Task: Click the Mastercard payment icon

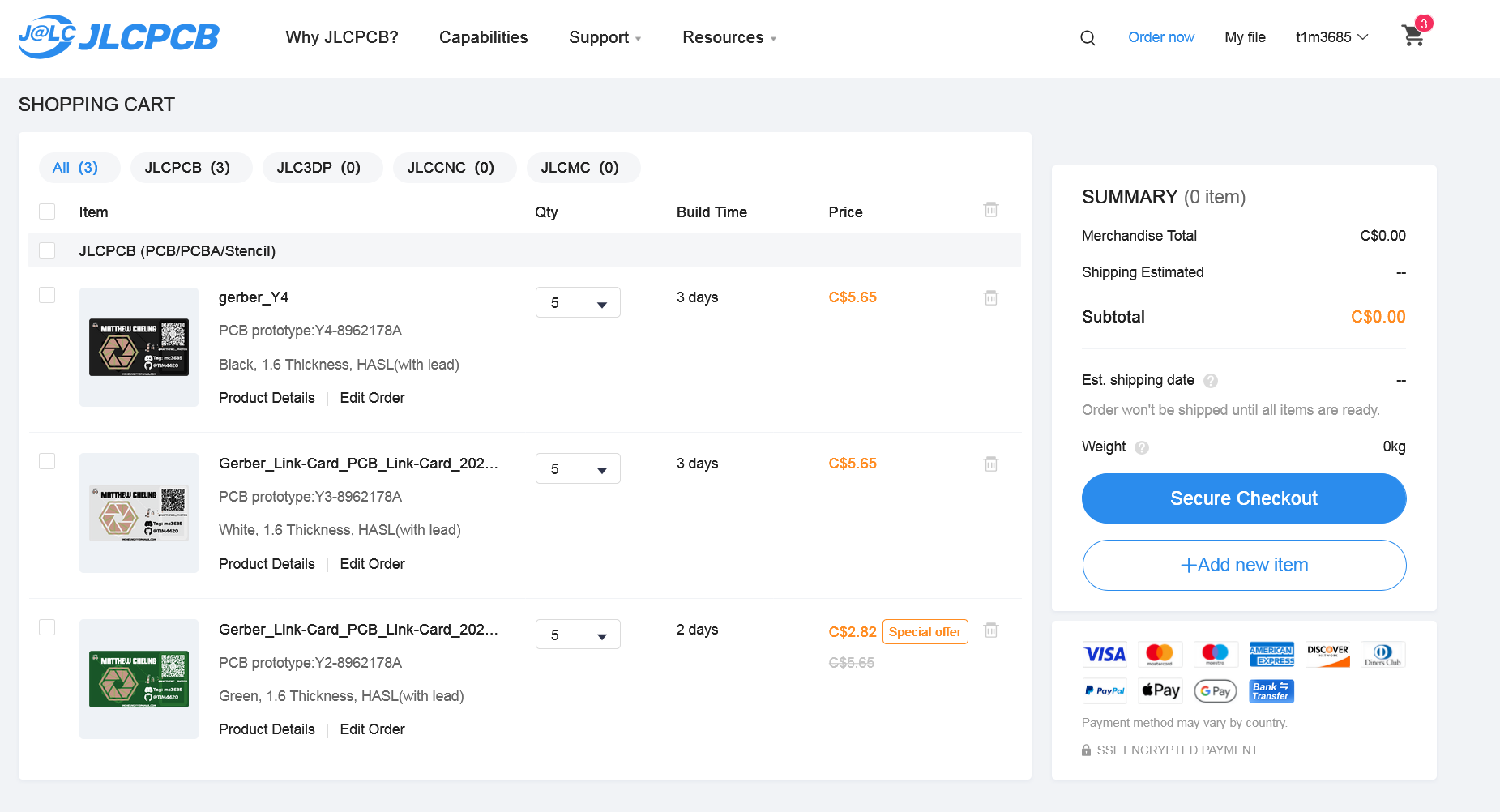Action: pos(1160,654)
